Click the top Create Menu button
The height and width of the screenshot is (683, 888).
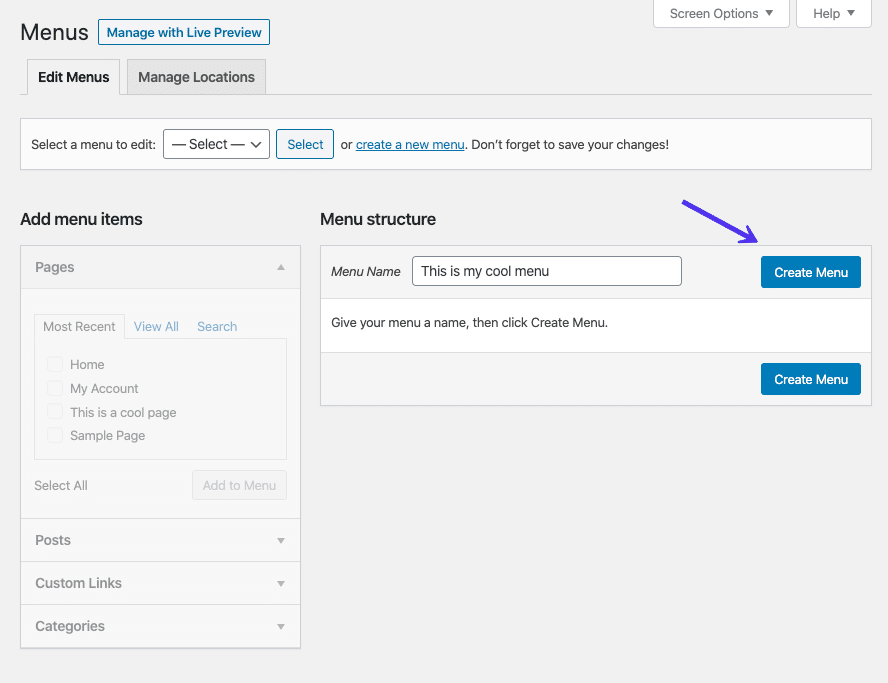[x=810, y=272]
